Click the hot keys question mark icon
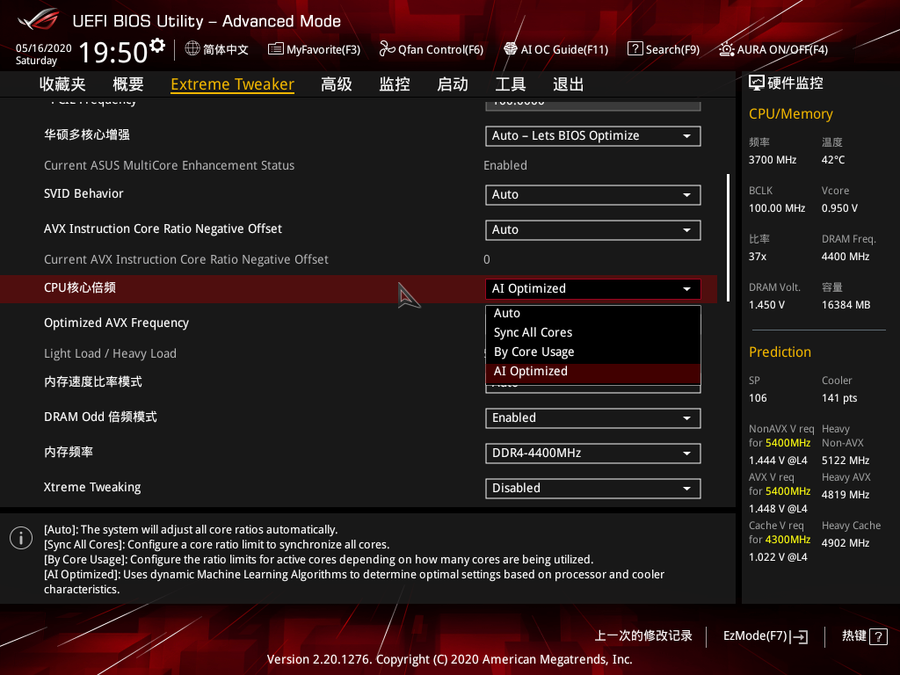This screenshot has width=900, height=675. 878,636
